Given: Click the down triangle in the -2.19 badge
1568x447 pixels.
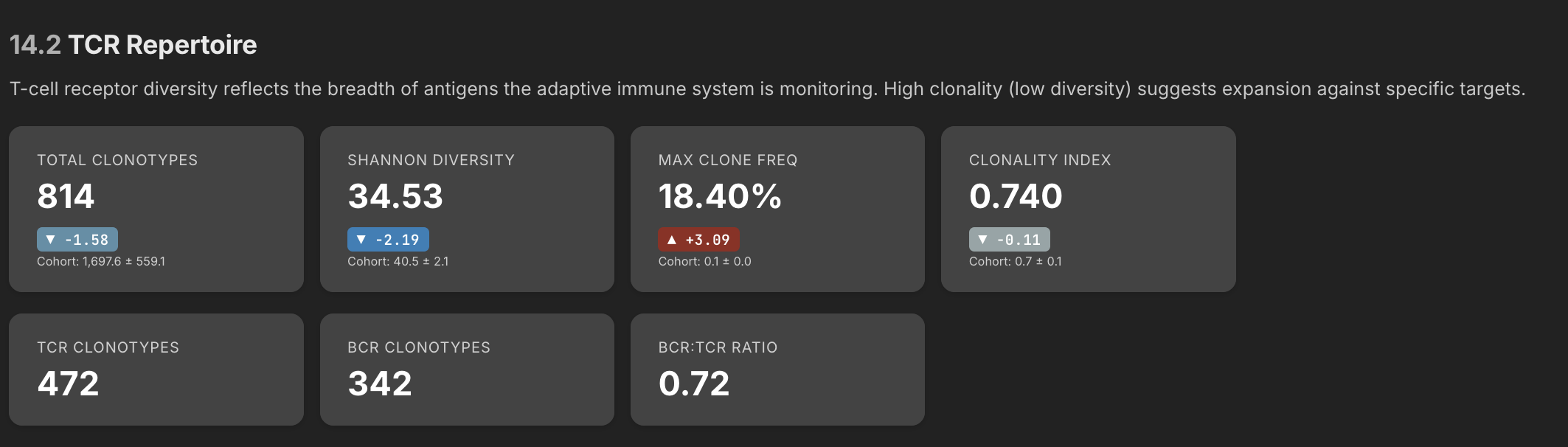Looking at the screenshot, I should [361, 240].
